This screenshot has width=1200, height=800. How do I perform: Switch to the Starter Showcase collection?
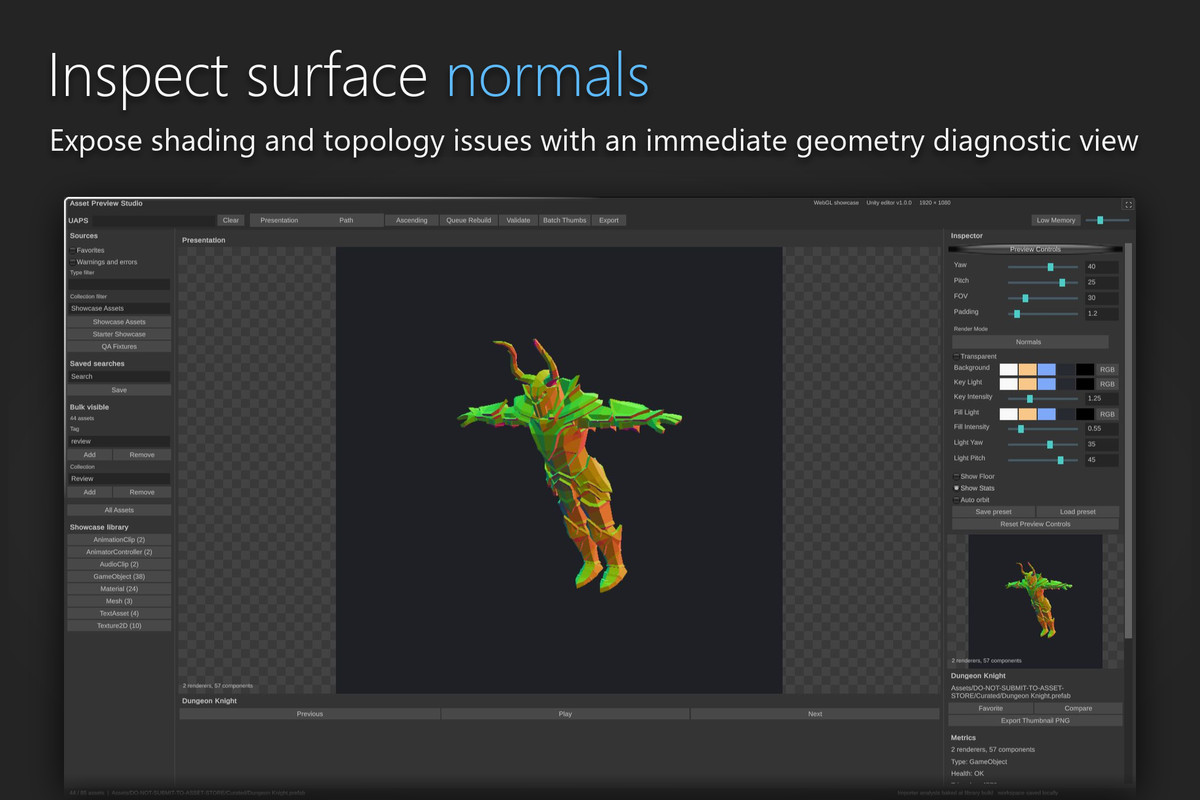[120, 334]
